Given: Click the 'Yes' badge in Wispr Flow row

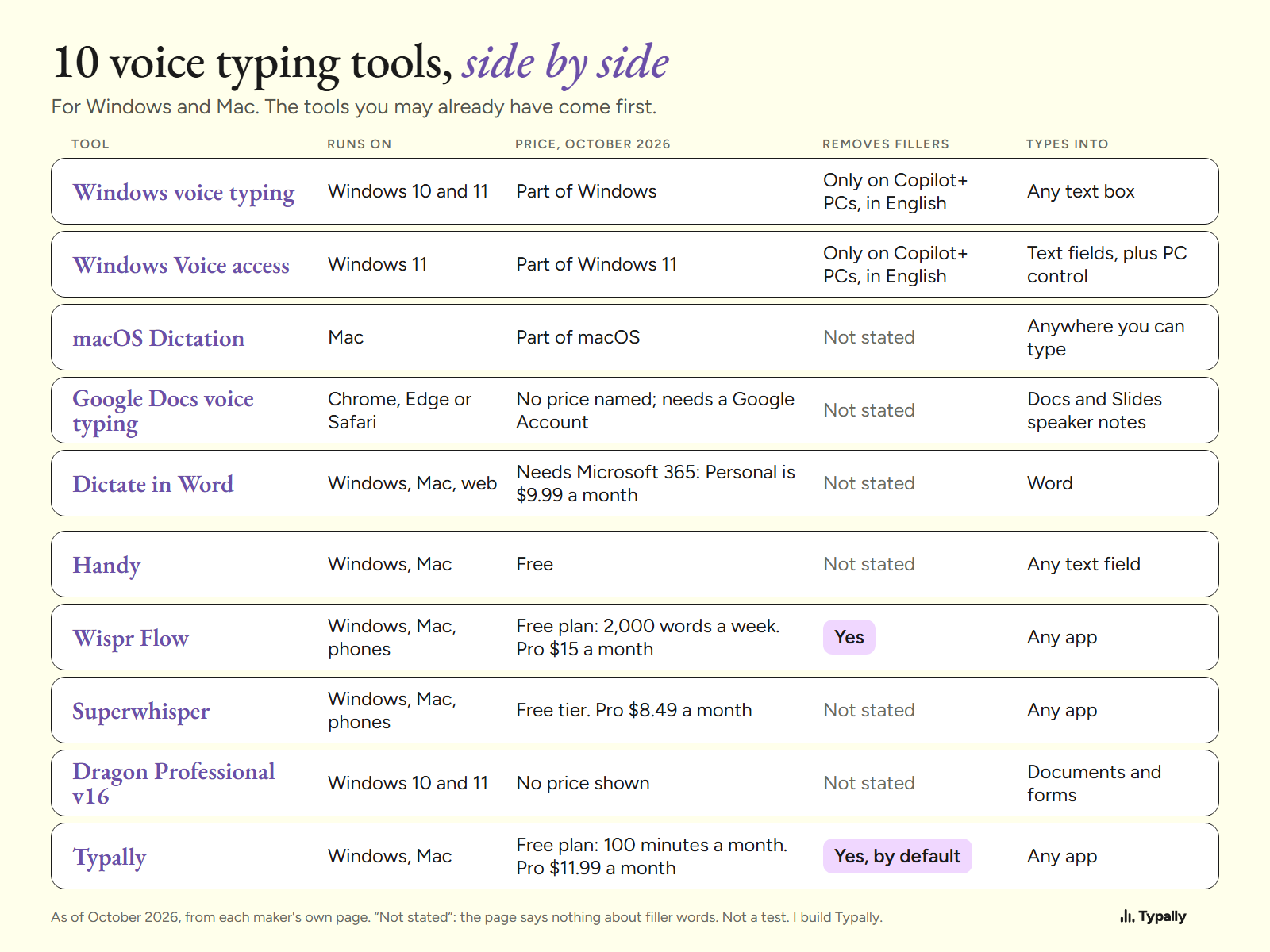Looking at the screenshot, I should click(849, 637).
